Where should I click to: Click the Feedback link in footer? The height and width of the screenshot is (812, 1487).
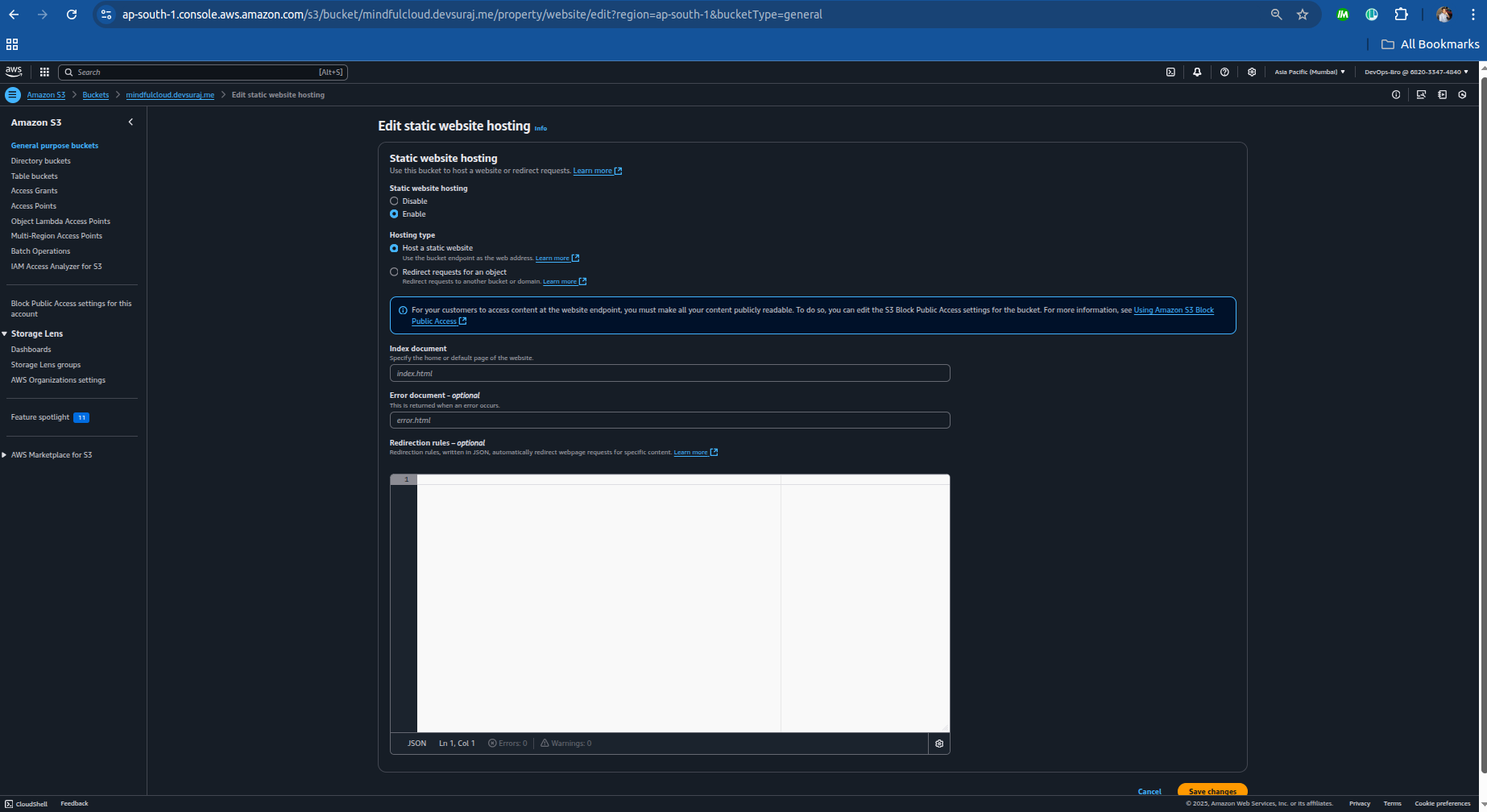click(x=74, y=804)
